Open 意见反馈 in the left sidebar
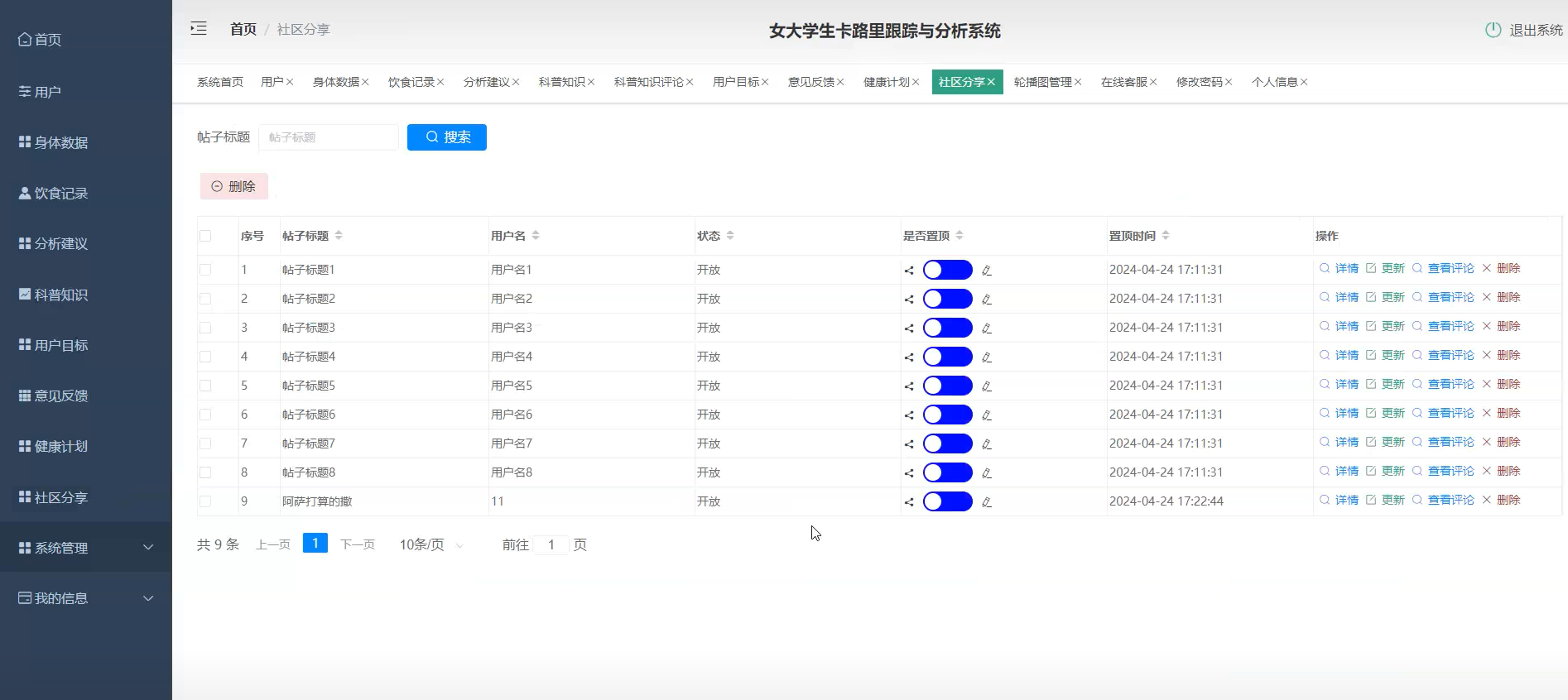The width and height of the screenshot is (1568, 700). pyautogui.click(x=53, y=396)
